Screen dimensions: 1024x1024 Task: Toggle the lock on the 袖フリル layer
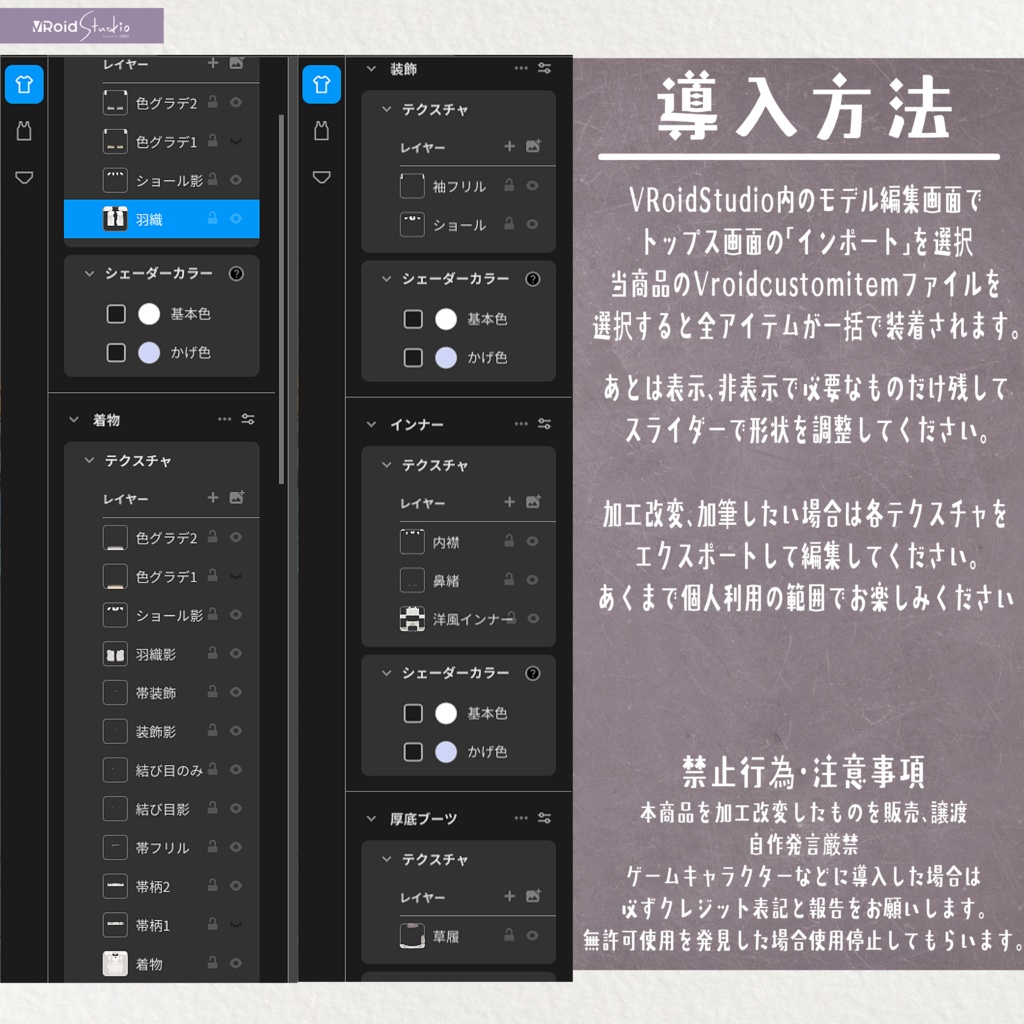[x=509, y=185]
